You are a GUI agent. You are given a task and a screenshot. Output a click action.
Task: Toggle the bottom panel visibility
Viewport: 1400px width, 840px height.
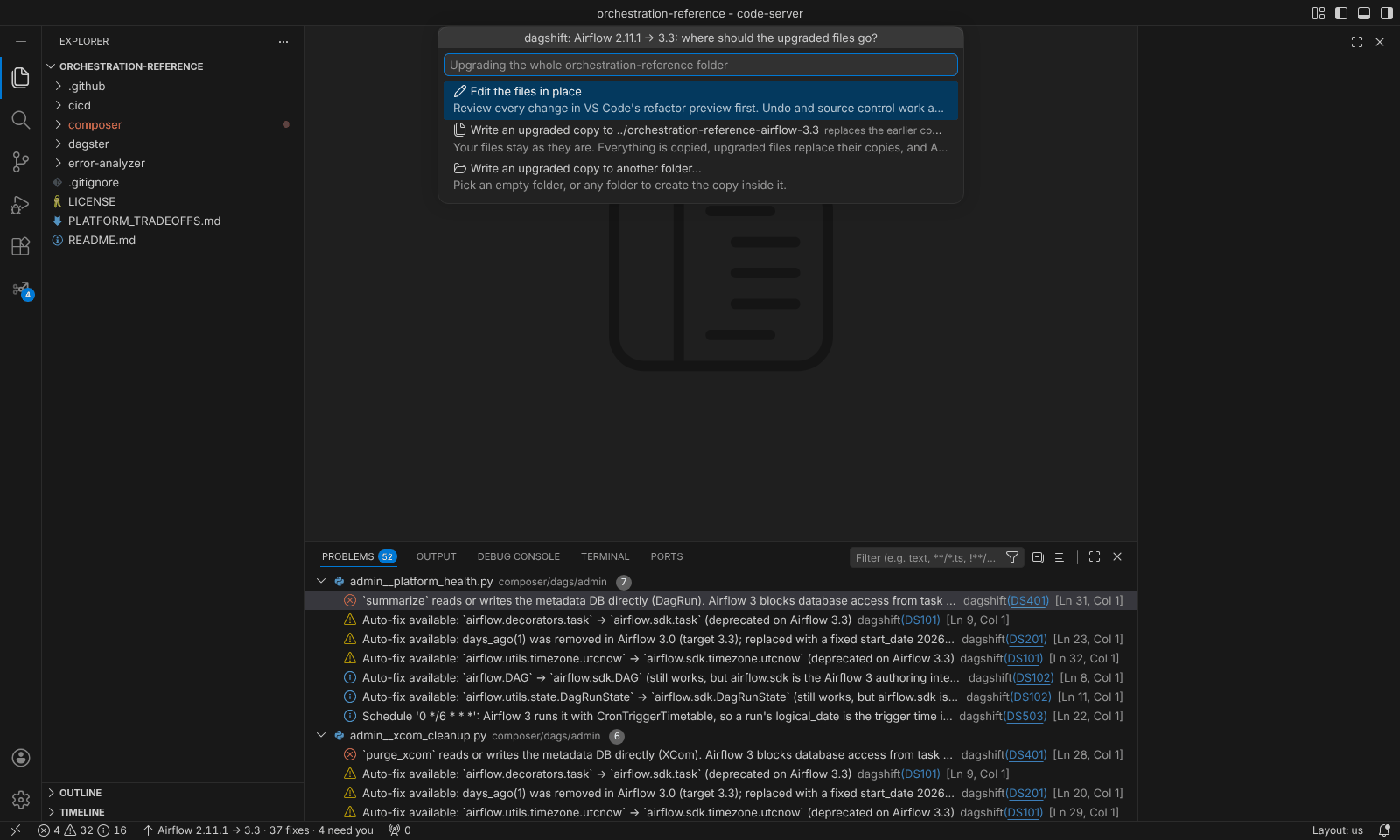tap(1364, 13)
